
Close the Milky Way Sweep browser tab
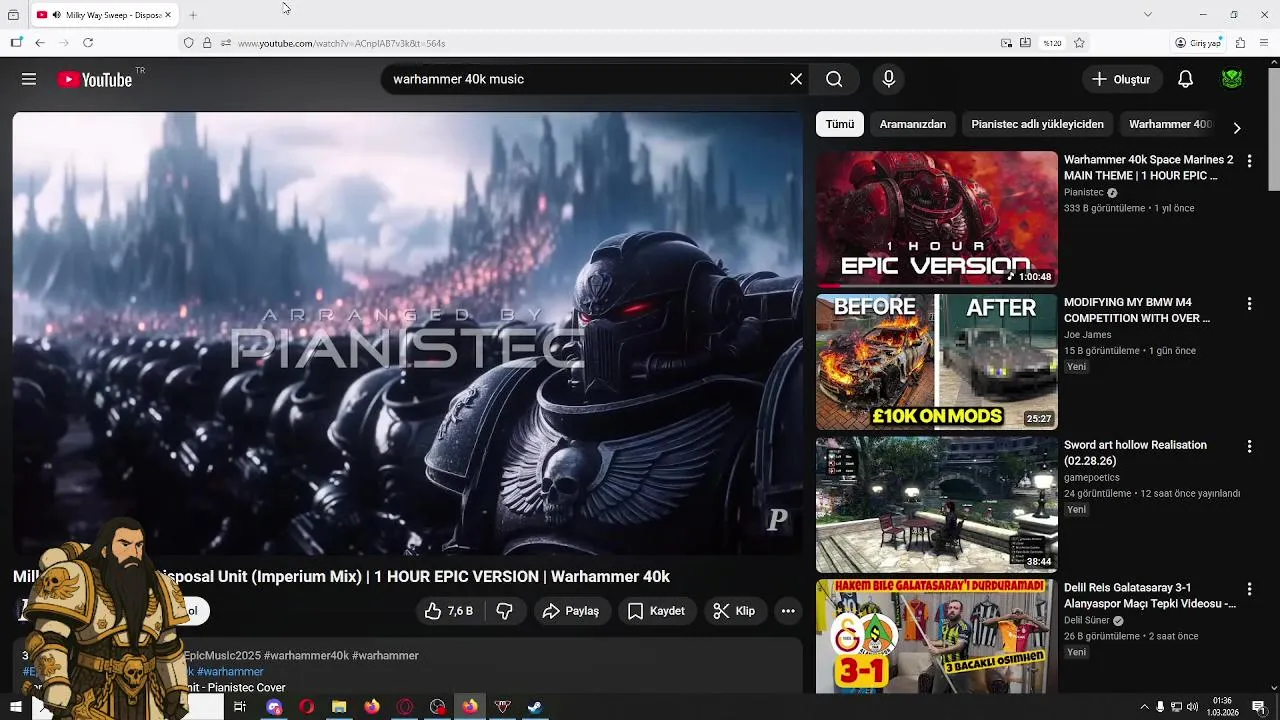point(169,15)
